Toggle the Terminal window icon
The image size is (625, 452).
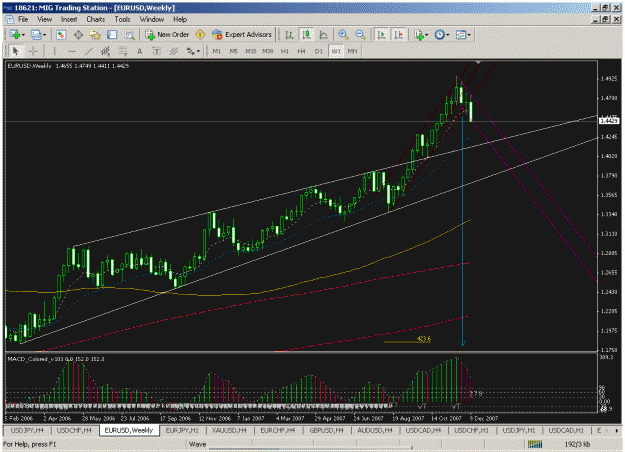coord(112,35)
